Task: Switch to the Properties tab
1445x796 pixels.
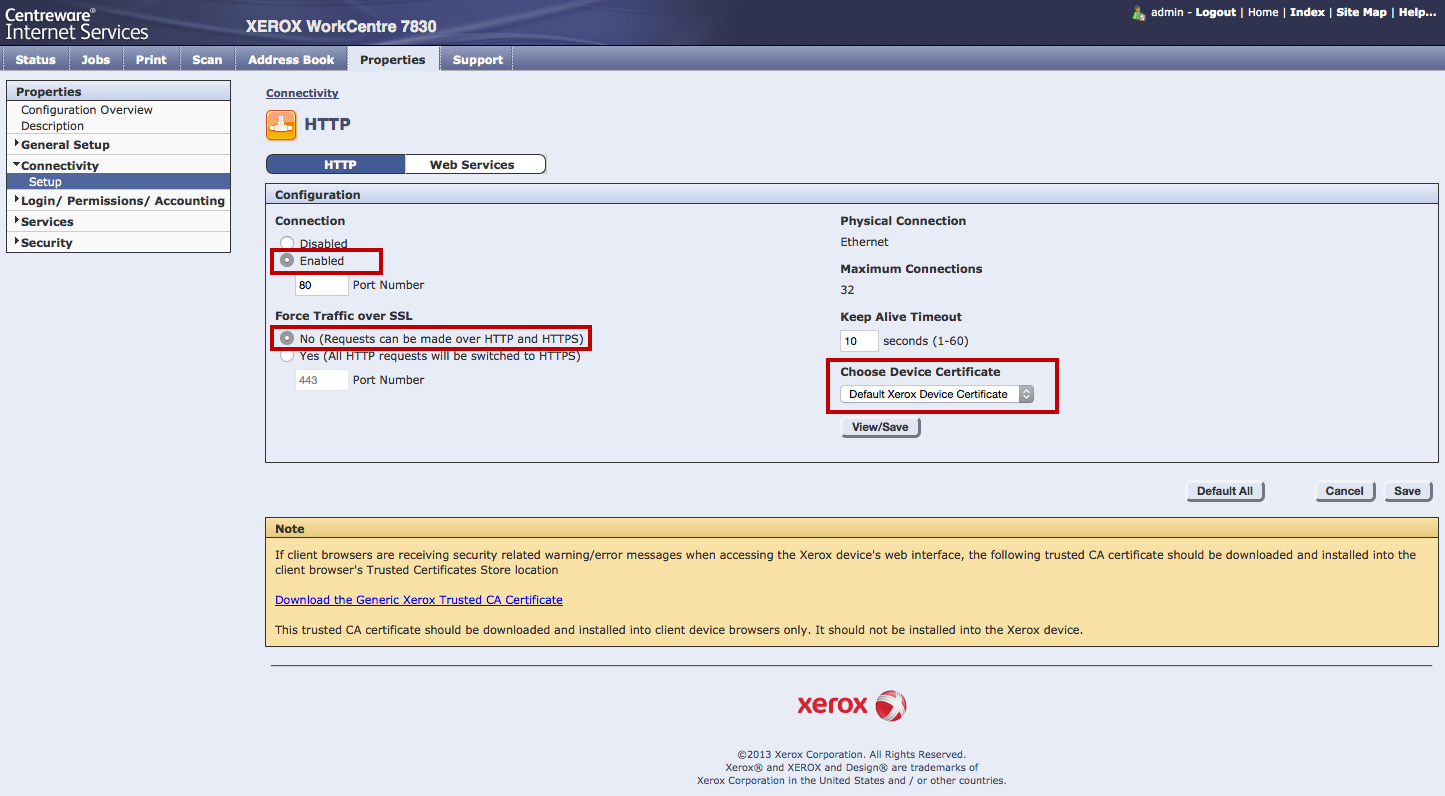Action: (x=393, y=59)
